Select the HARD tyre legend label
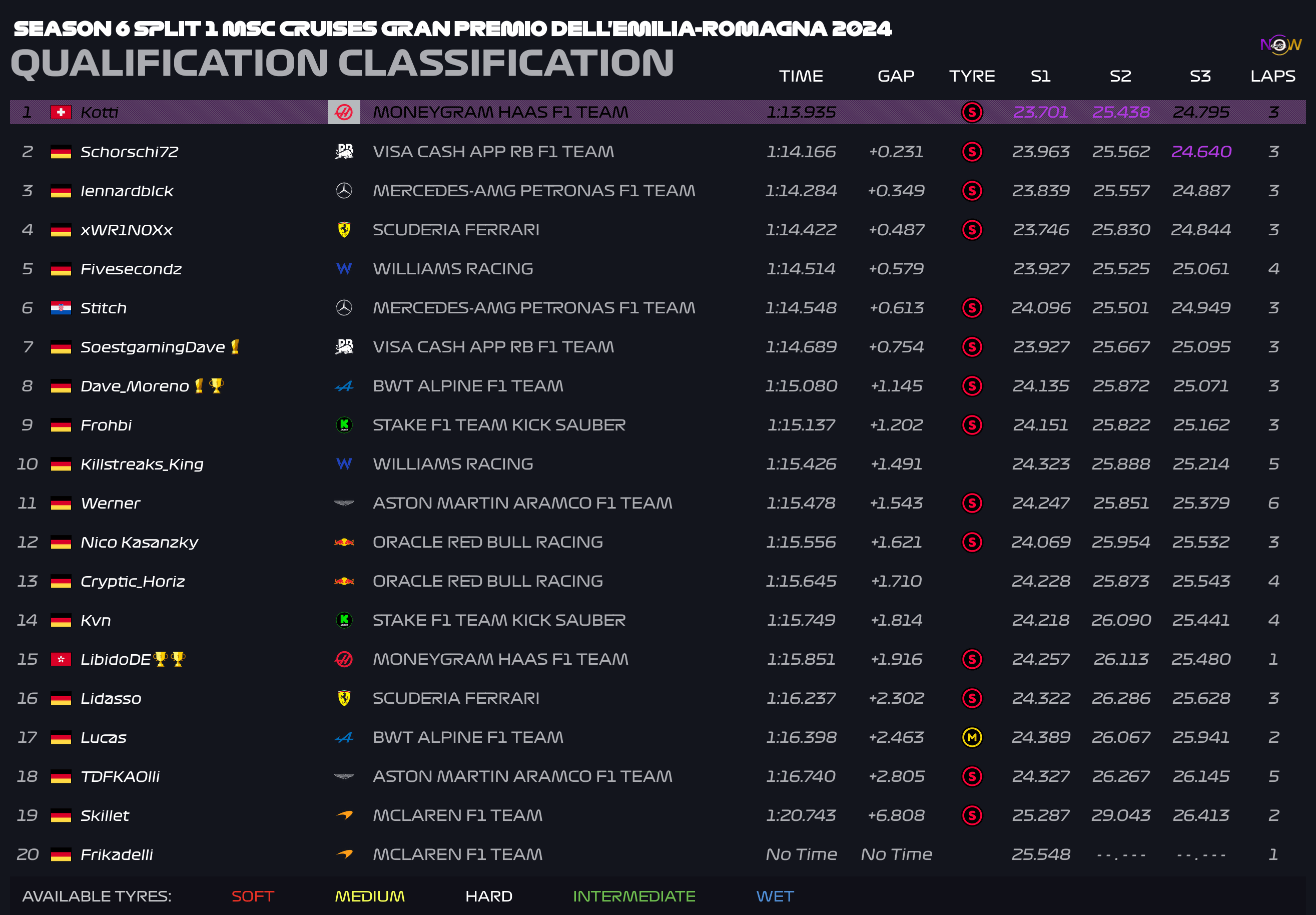The height and width of the screenshot is (915, 1316). pyautogui.click(x=488, y=896)
